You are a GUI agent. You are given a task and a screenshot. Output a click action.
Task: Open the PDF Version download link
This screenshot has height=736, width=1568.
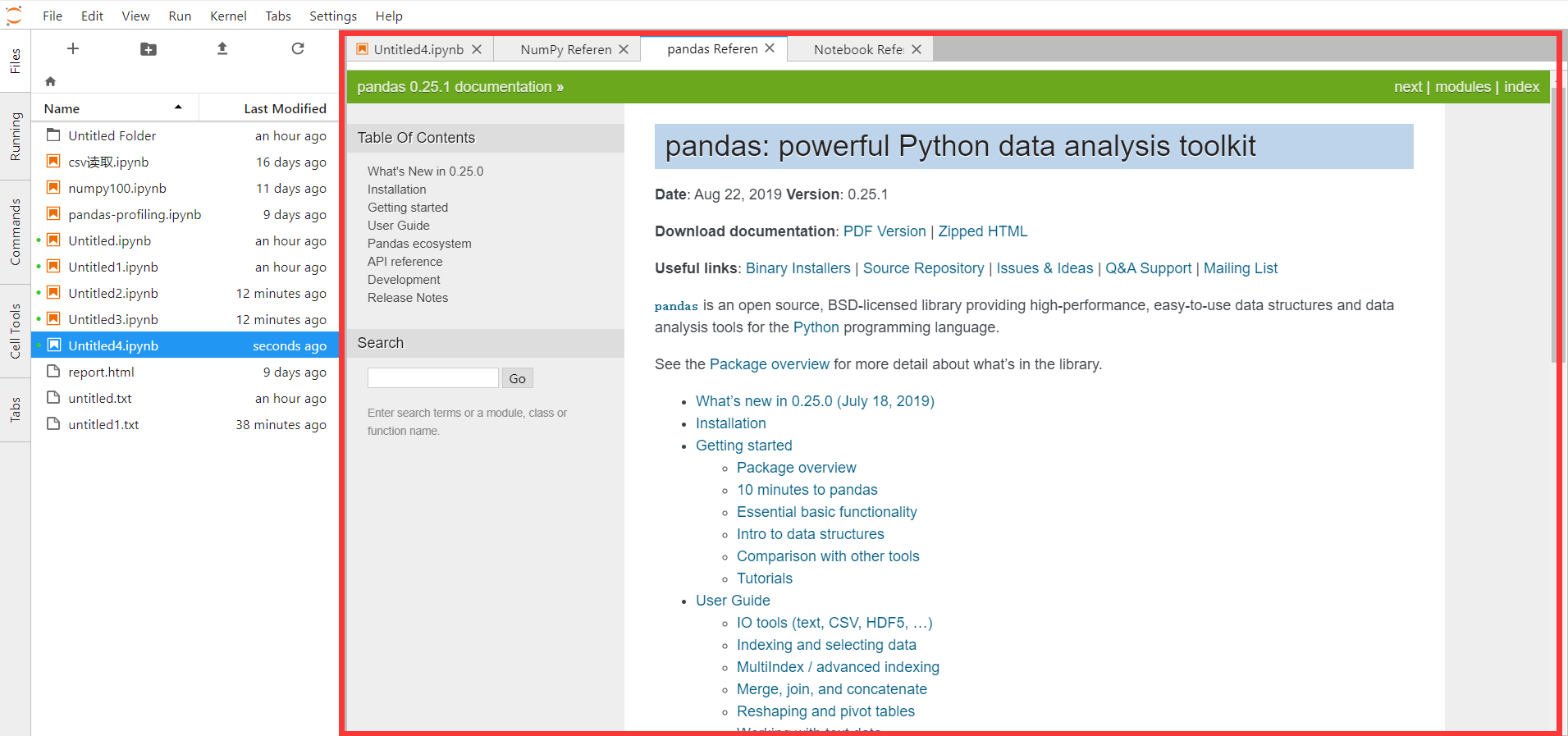(885, 231)
